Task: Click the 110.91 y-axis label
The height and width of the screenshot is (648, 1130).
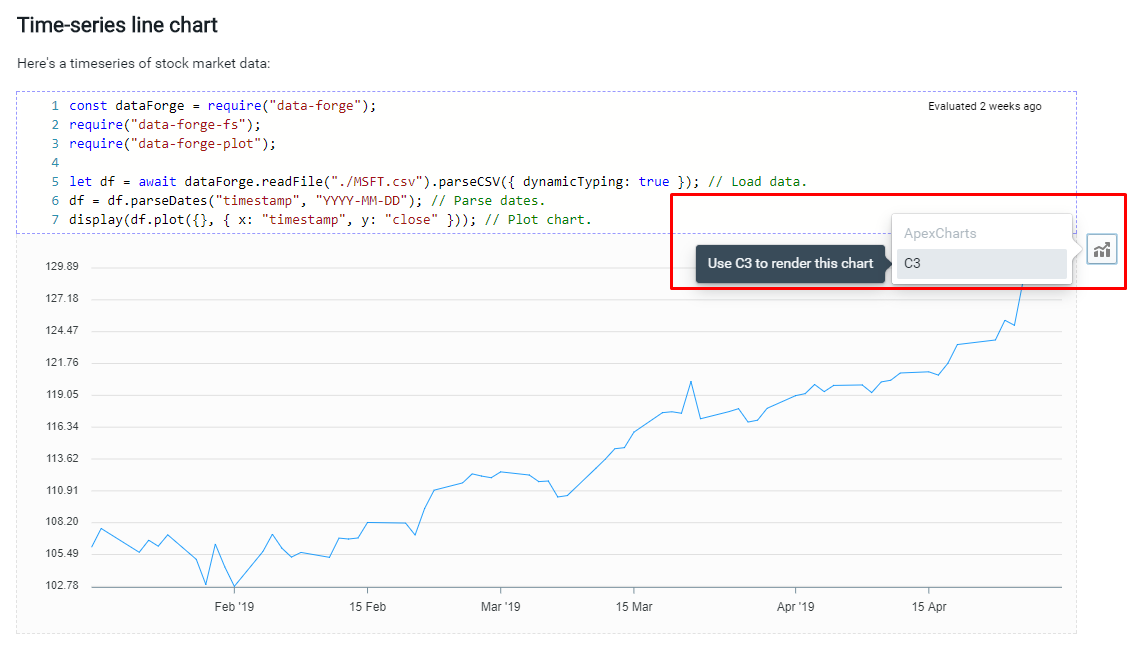Action: click(x=62, y=490)
